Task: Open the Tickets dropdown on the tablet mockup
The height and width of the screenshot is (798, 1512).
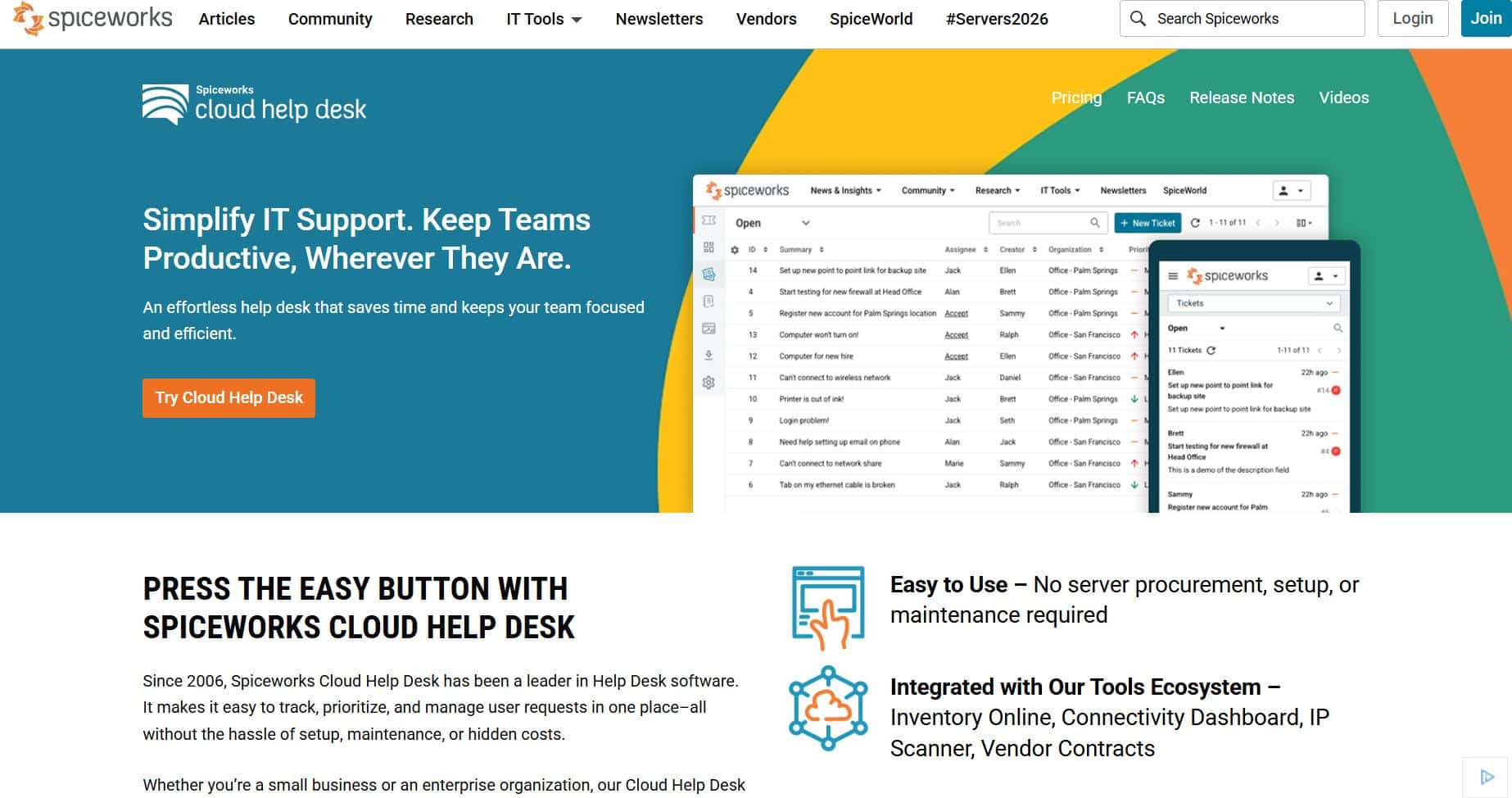Action: (x=1254, y=303)
